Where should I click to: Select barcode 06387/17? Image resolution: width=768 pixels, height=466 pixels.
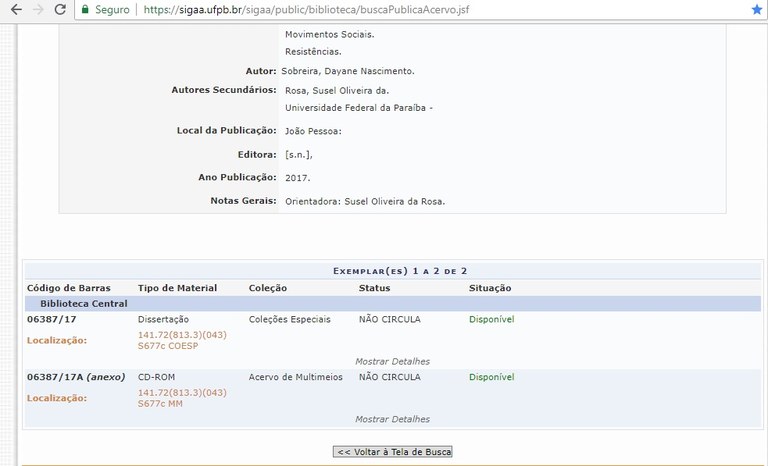(52, 319)
